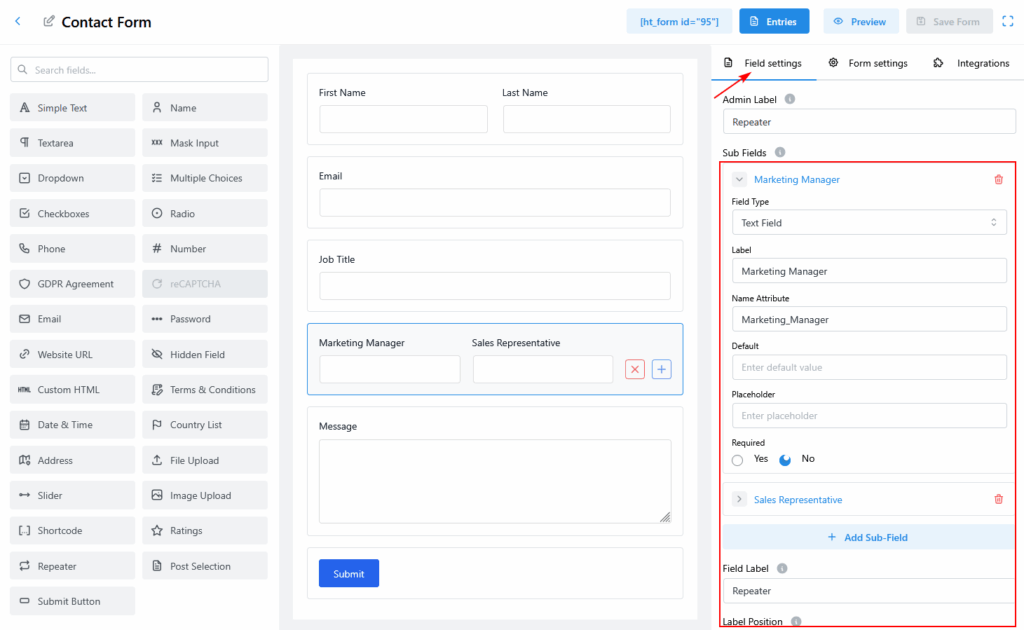Switch to the Form settings tab
This screenshot has width=1024, height=630.
868,63
